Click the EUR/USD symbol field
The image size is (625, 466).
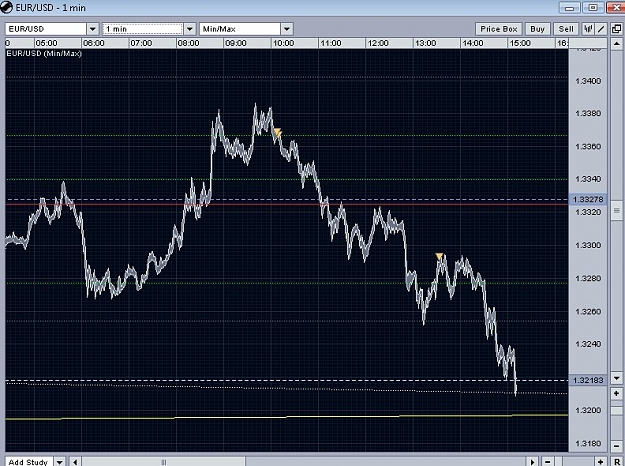pyautogui.click(x=46, y=29)
